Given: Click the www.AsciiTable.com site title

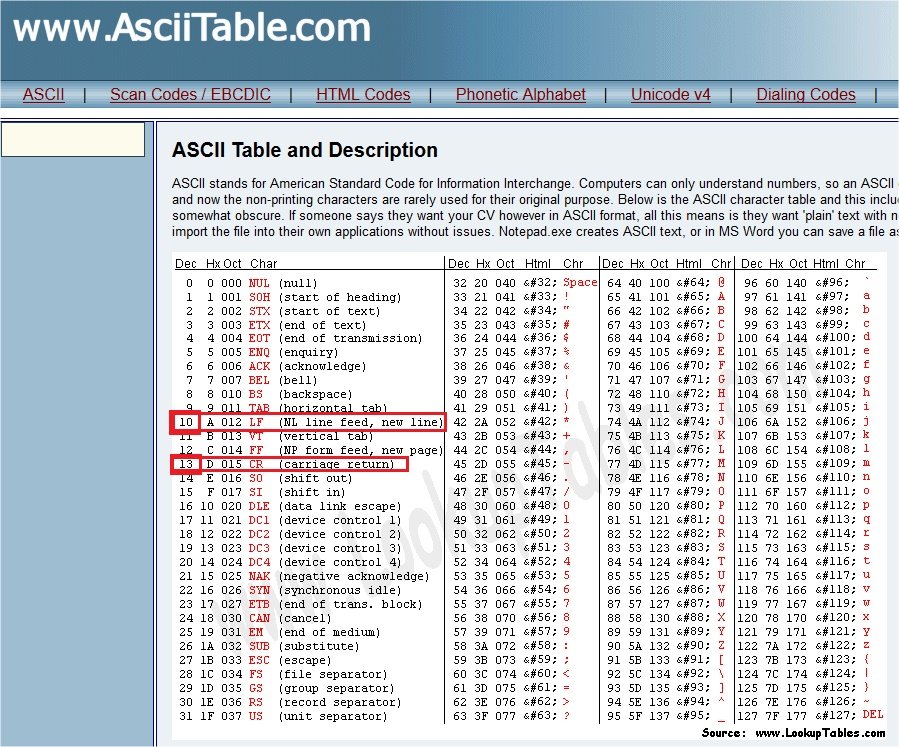Looking at the screenshot, I should click(x=191, y=29).
